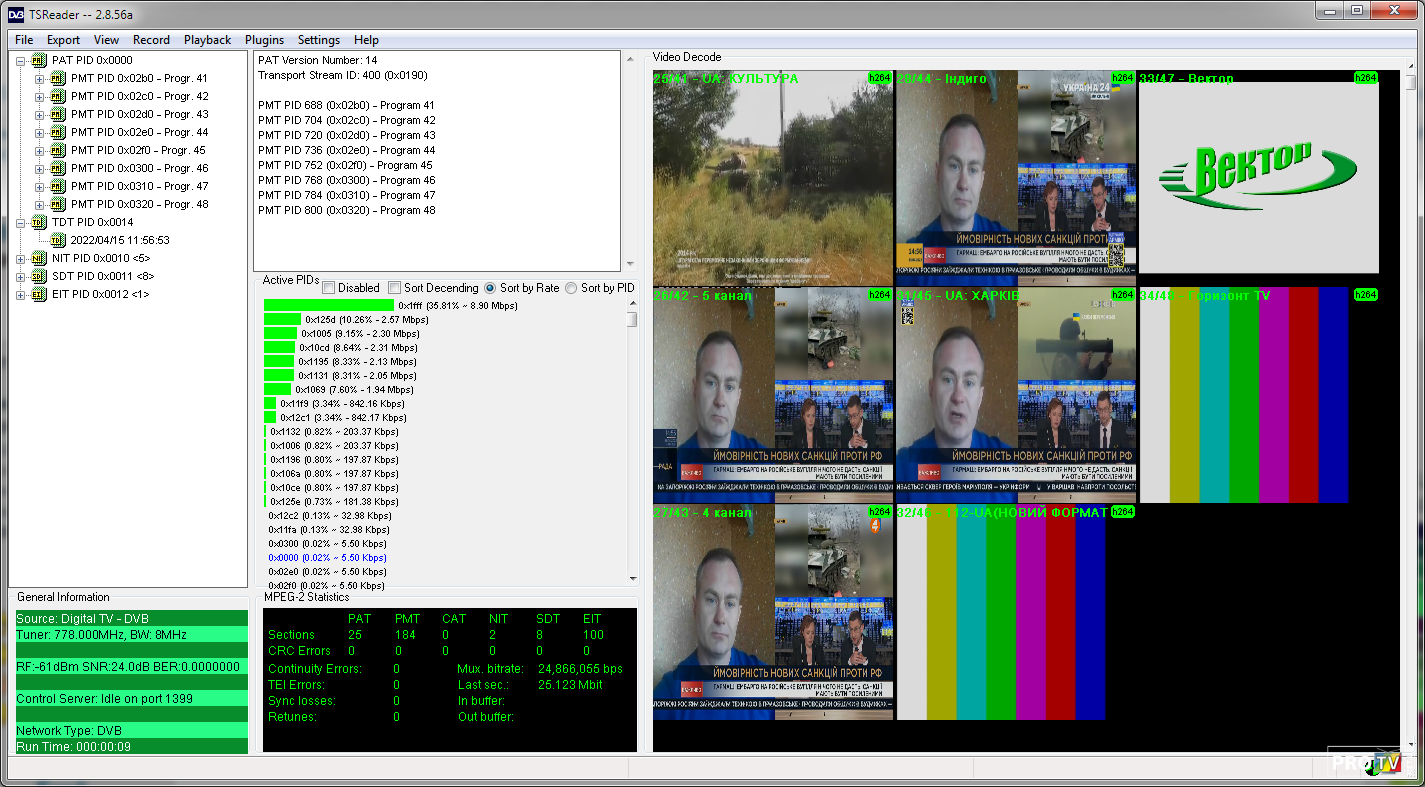Collapse the PAT PID 0x0000 tree node
The image size is (1425, 787).
21,60
